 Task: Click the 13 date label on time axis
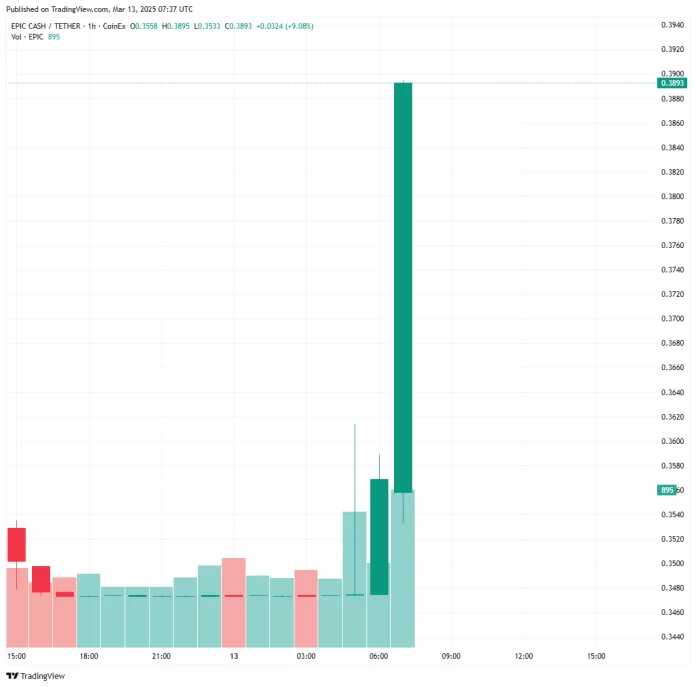click(234, 657)
